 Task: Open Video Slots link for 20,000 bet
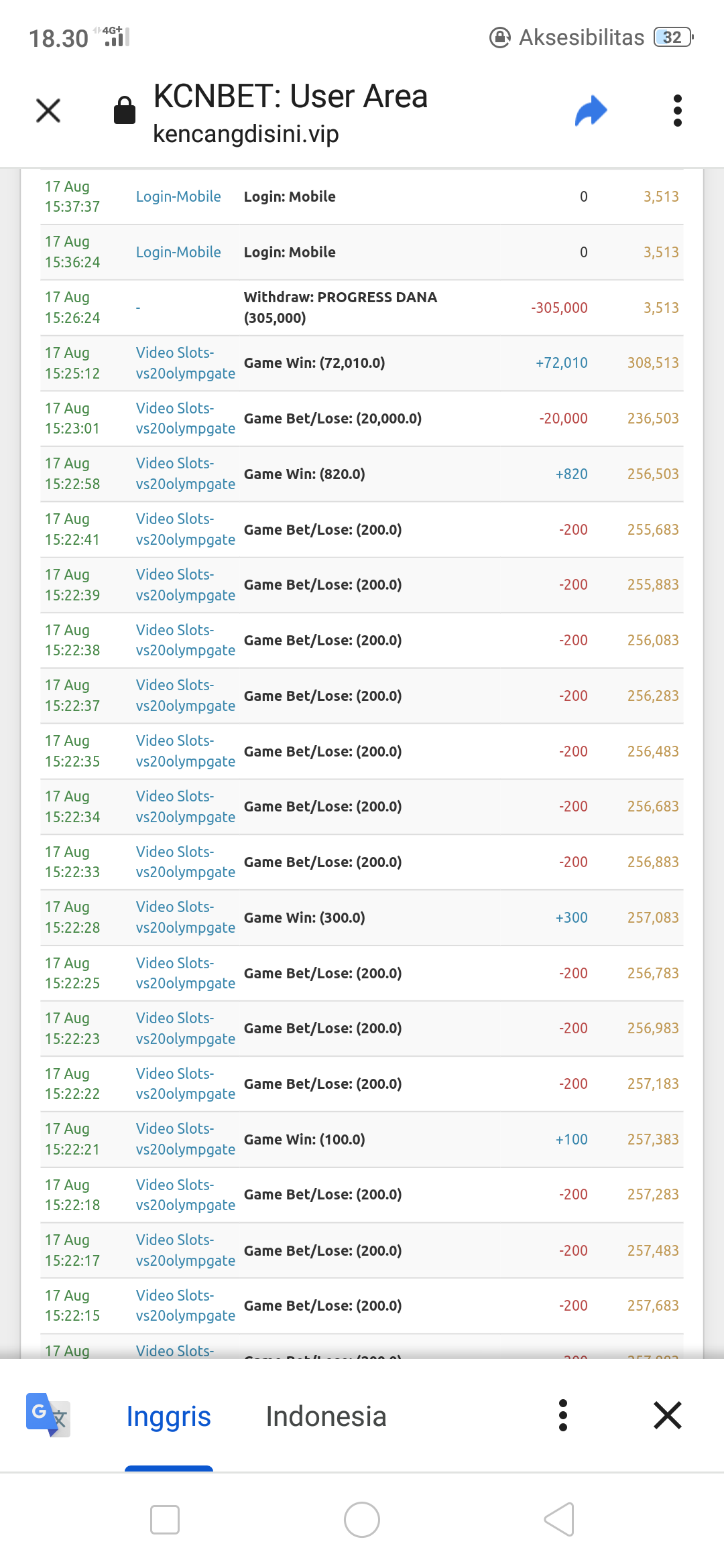[x=185, y=418]
